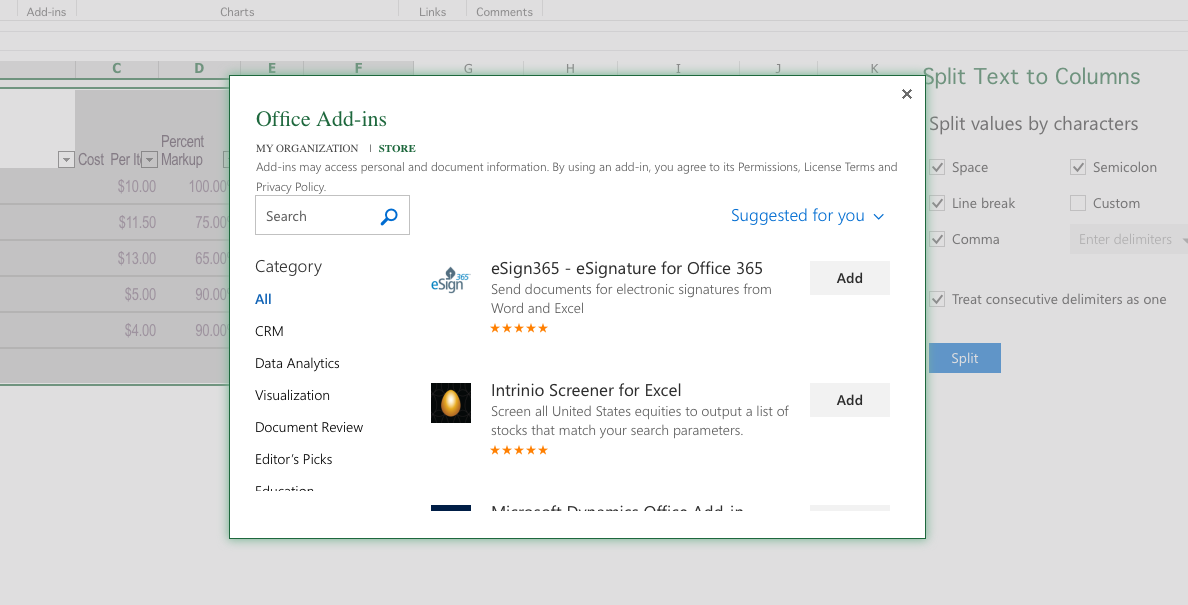Select the Editor's Picks category

pyautogui.click(x=293, y=459)
